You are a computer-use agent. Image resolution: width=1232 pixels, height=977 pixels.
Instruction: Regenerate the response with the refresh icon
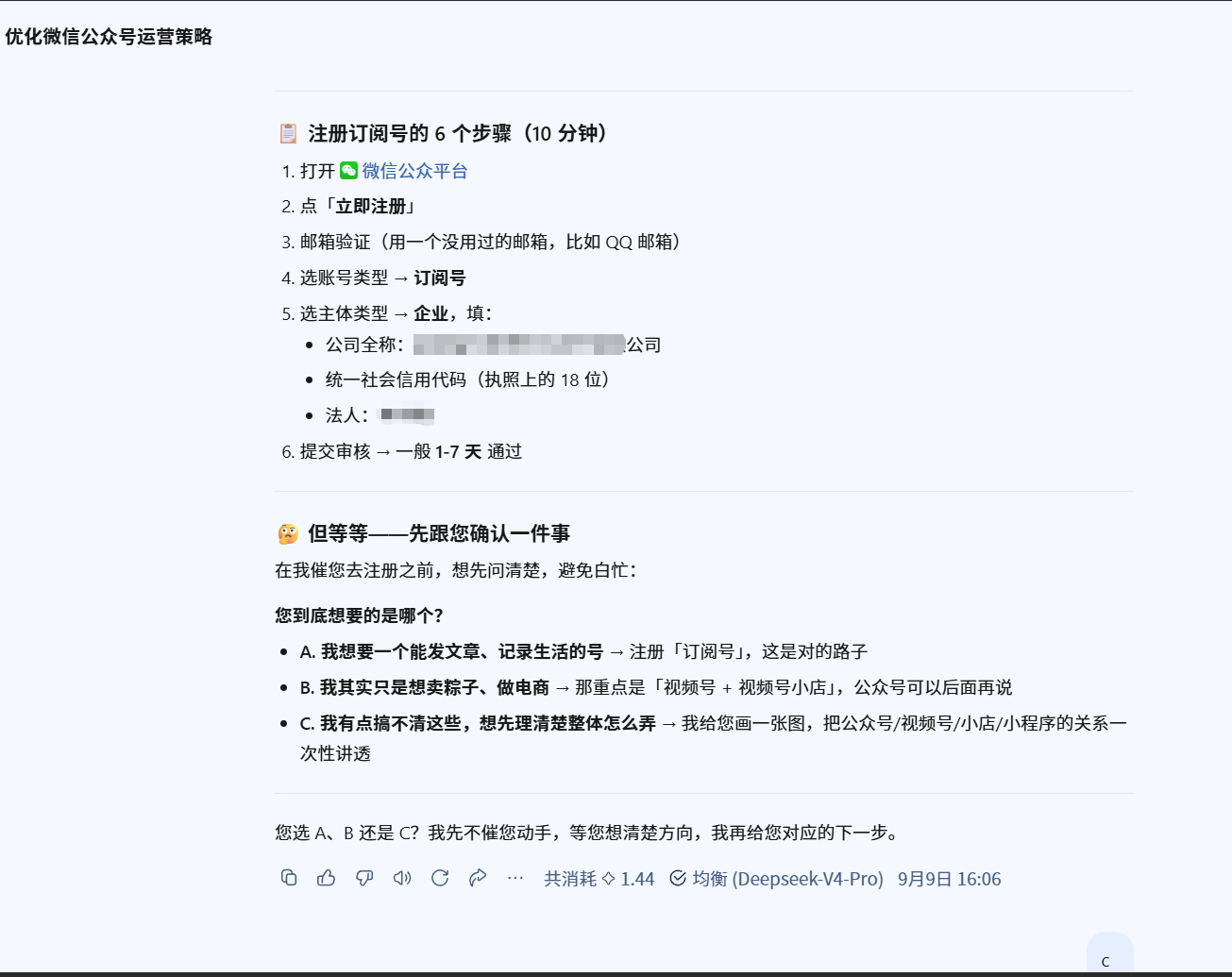coord(440,878)
